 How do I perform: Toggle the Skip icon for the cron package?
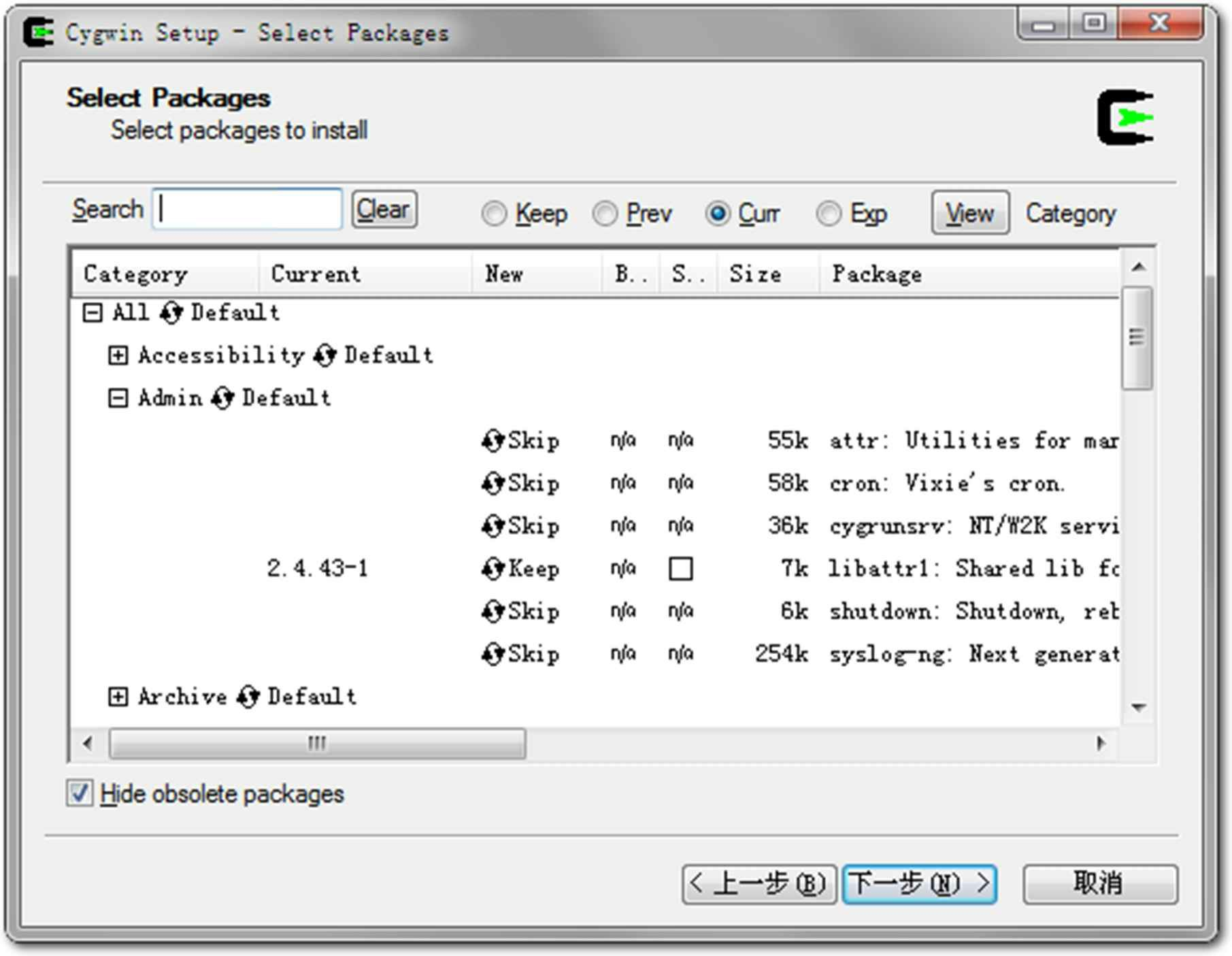(x=493, y=484)
